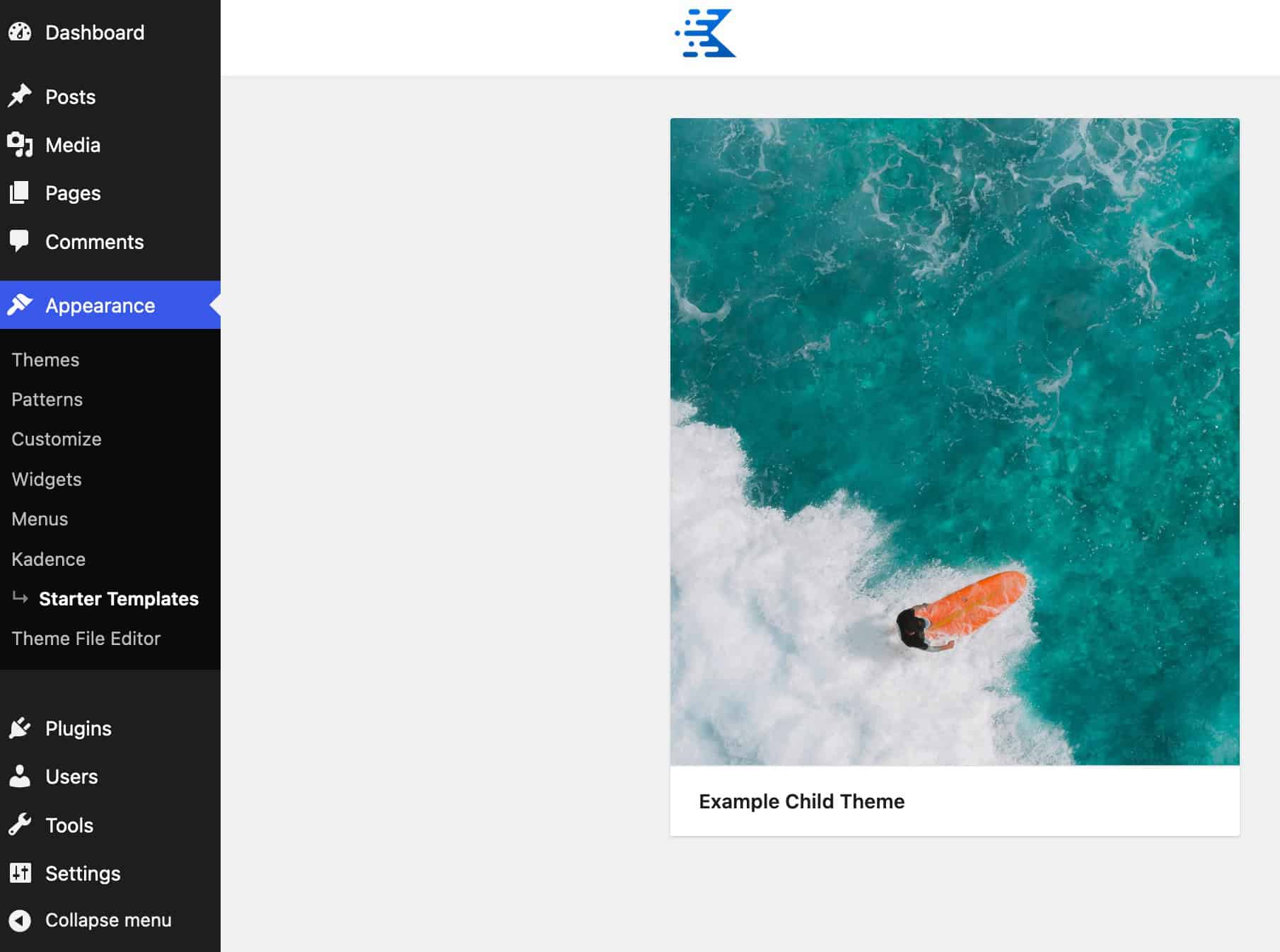Viewport: 1280px width, 952px height.
Task: Select Widgets in Appearance submenu
Action: click(x=47, y=479)
